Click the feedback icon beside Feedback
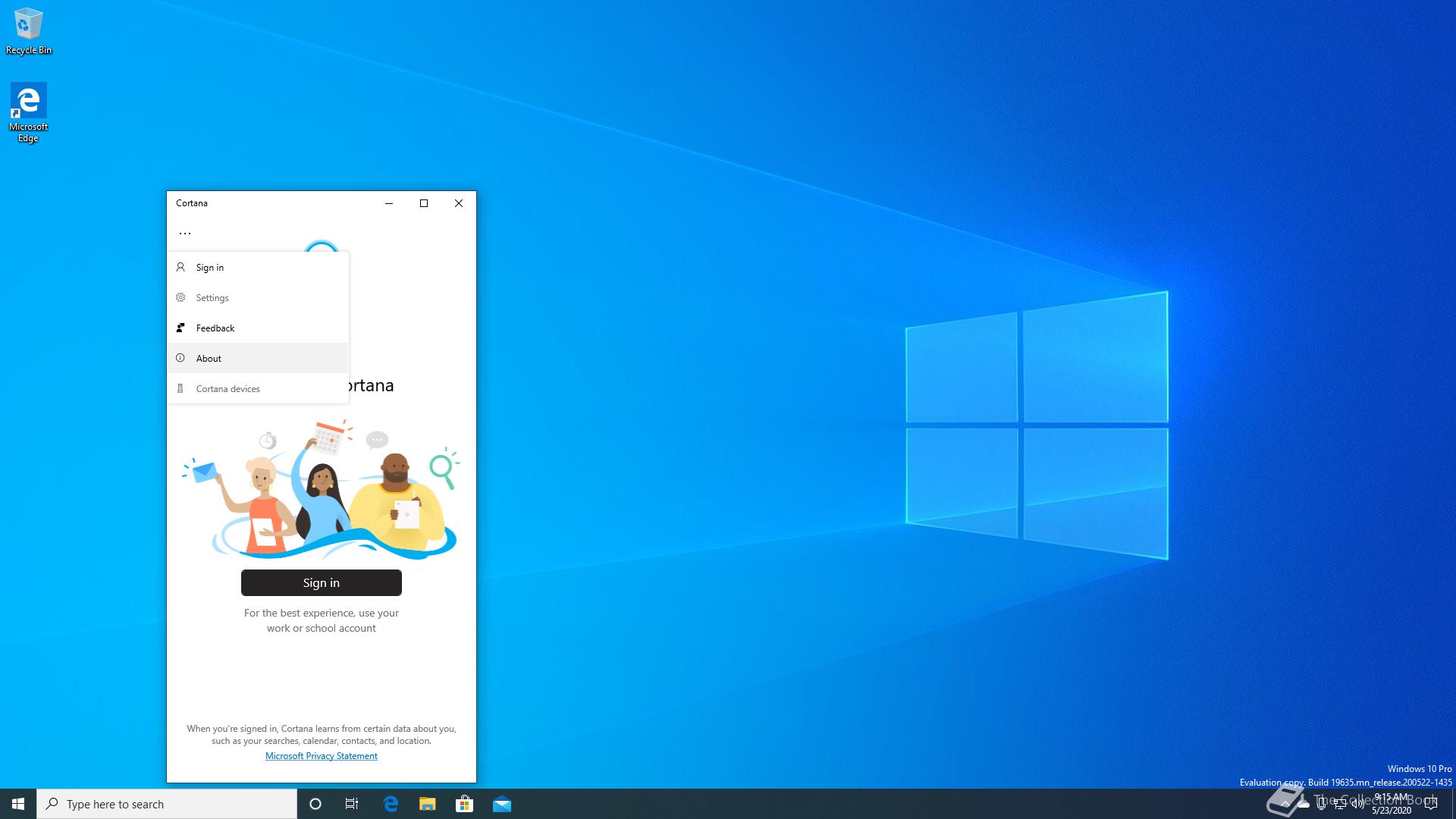This screenshot has height=819, width=1456. pos(180,328)
